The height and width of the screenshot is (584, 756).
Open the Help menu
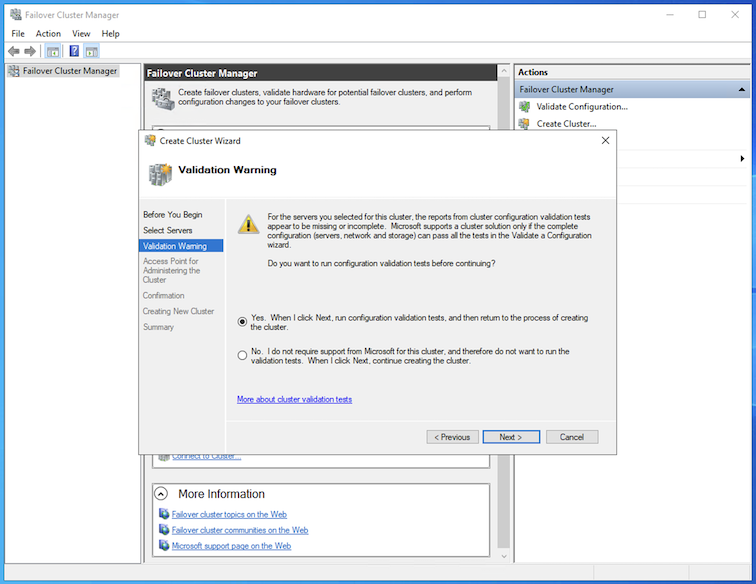[x=110, y=34]
